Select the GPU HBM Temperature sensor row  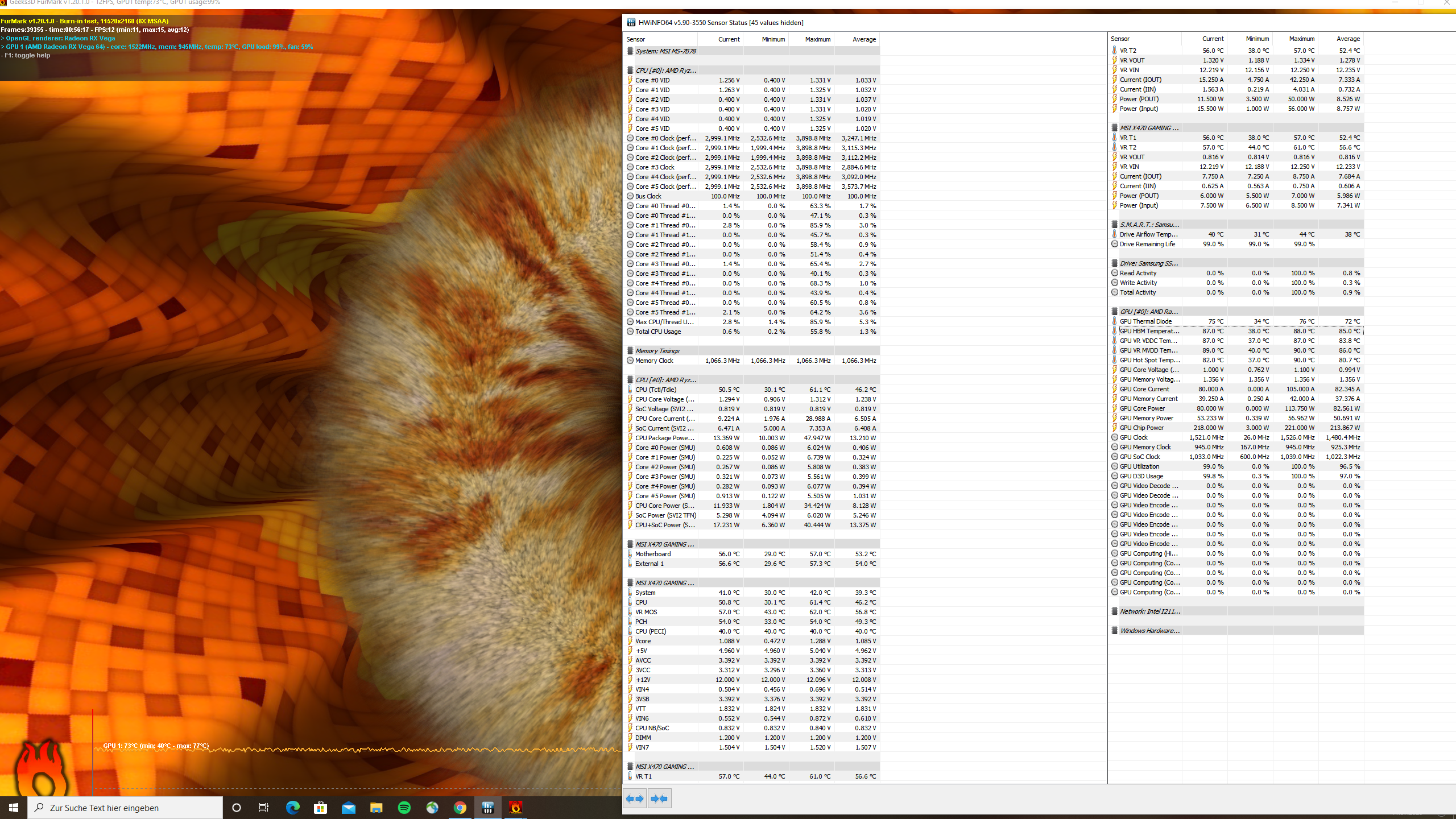point(1149,331)
